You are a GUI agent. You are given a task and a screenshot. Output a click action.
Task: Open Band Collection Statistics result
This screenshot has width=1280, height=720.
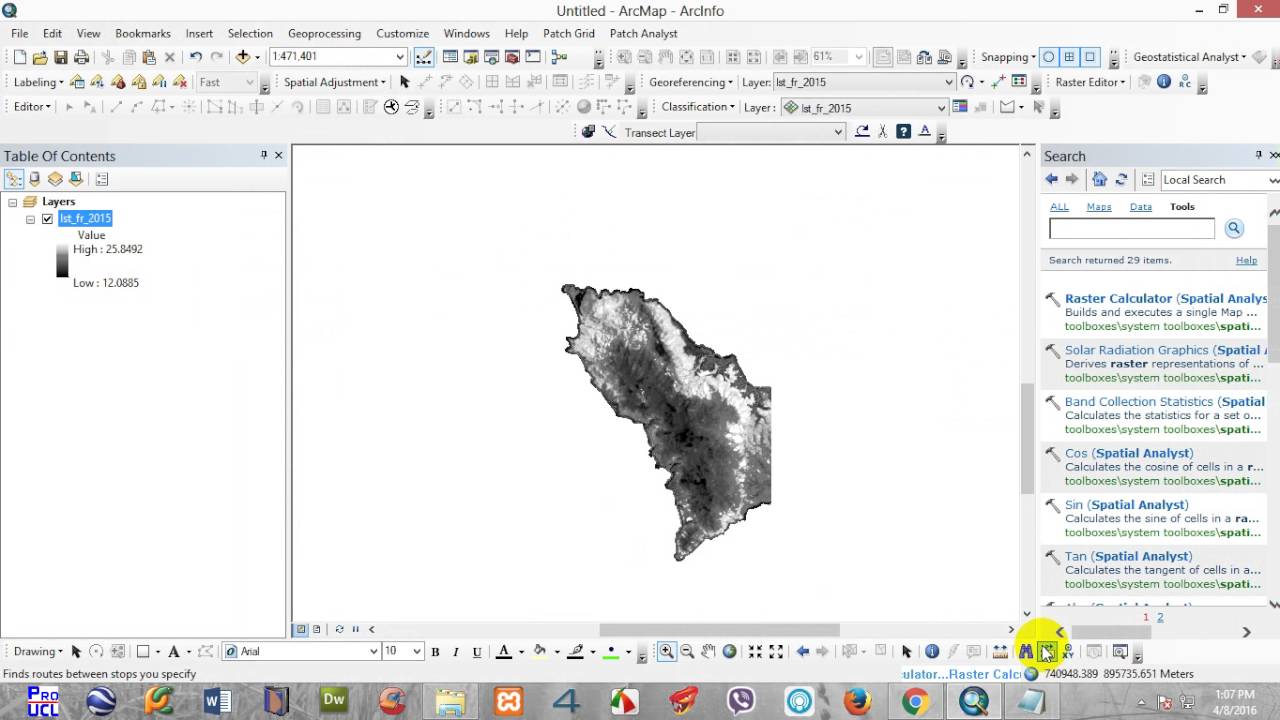[x=1164, y=402]
